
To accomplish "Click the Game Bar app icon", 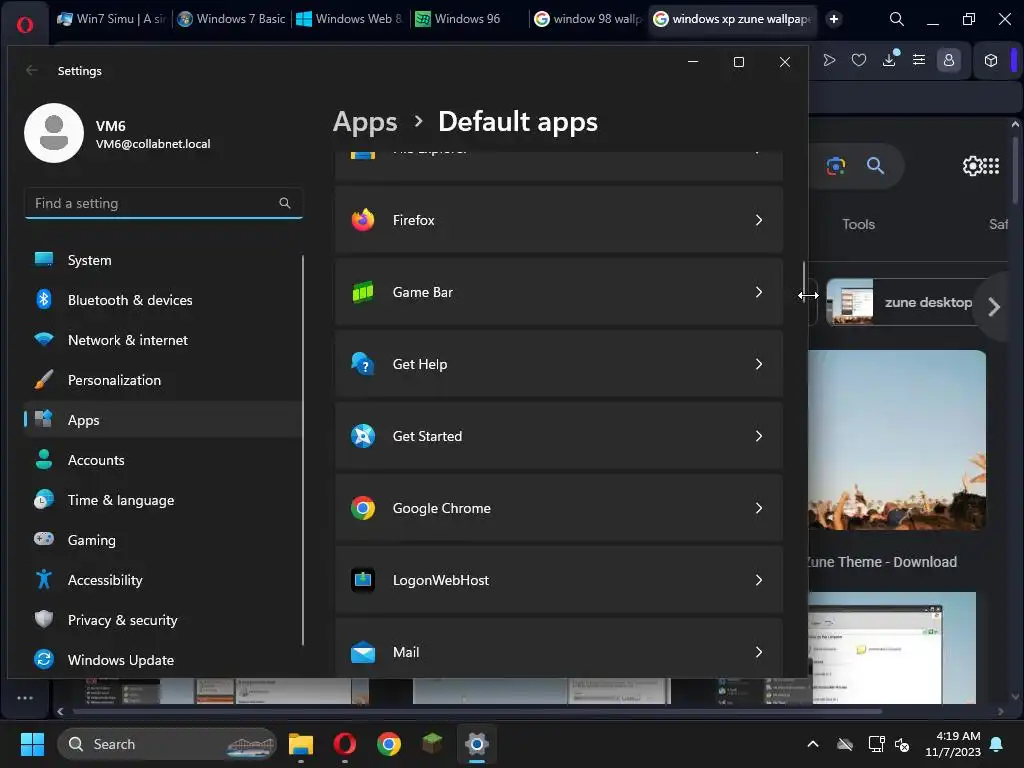I will (x=362, y=292).
